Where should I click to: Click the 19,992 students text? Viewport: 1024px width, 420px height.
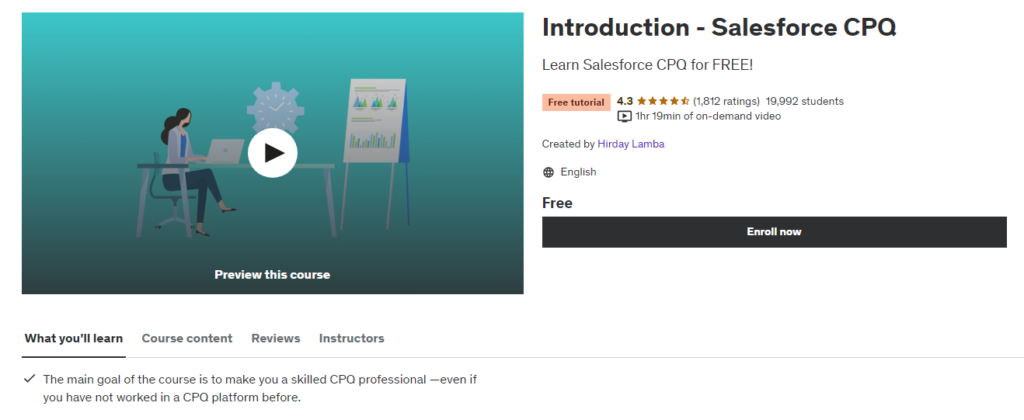(805, 101)
